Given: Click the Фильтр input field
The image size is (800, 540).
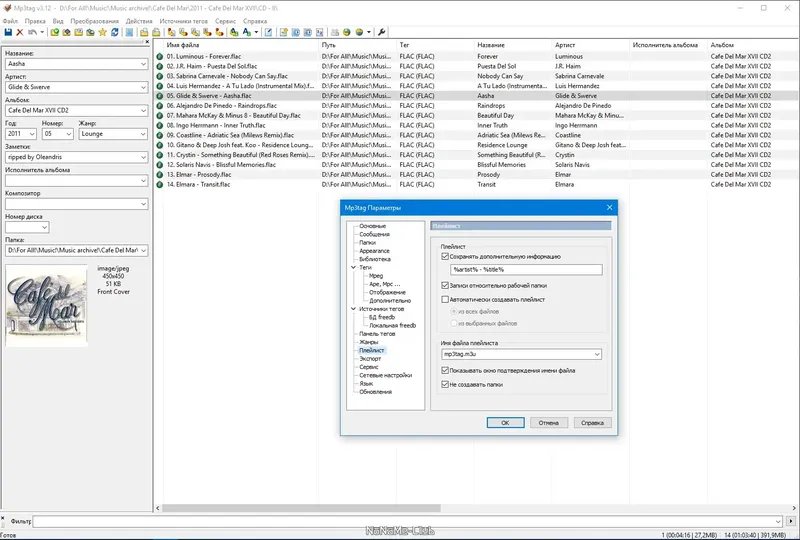Looking at the screenshot, I should point(406,521).
